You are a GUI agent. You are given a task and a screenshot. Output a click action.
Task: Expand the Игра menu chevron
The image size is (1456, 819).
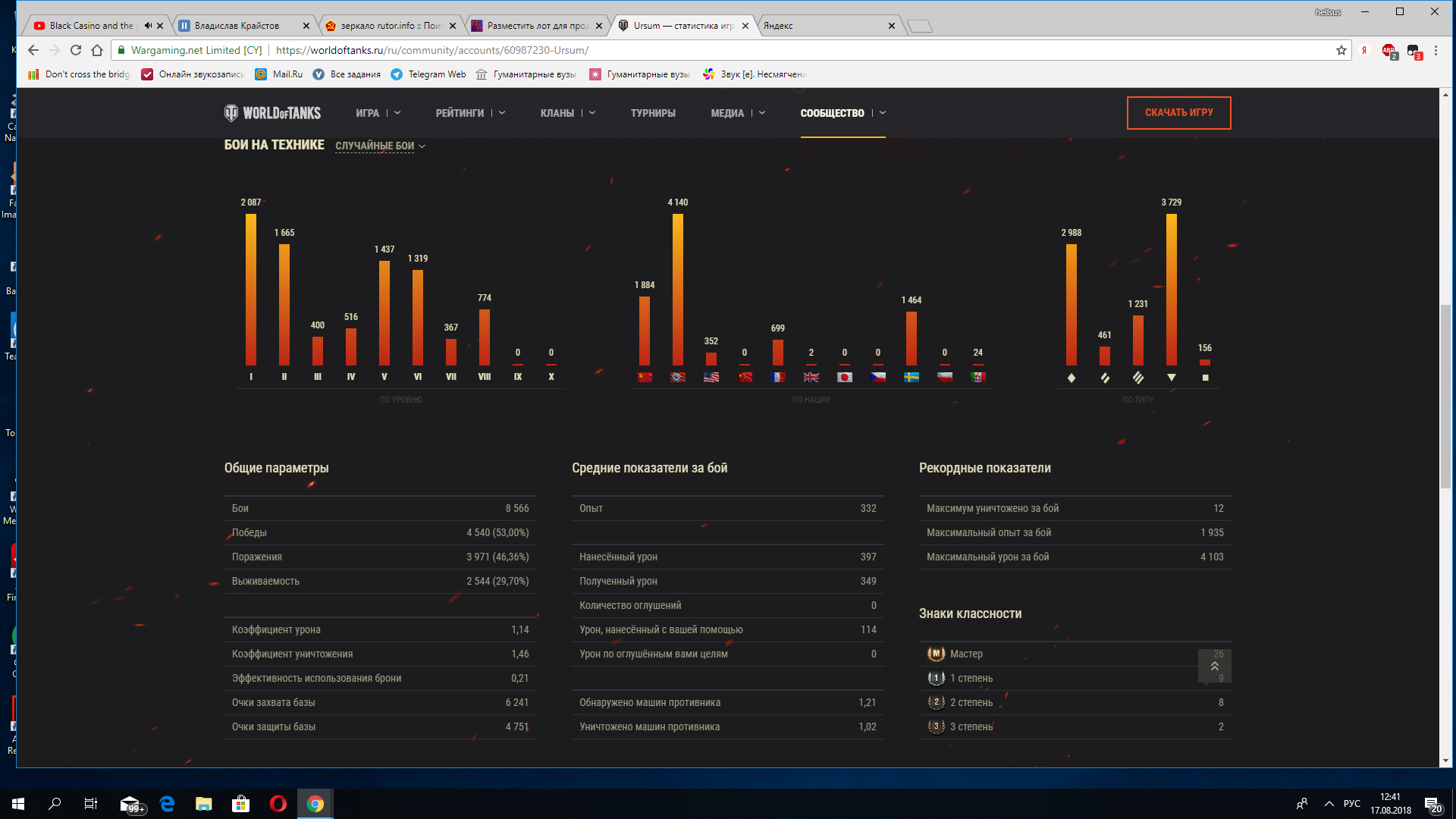tap(397, 113)
